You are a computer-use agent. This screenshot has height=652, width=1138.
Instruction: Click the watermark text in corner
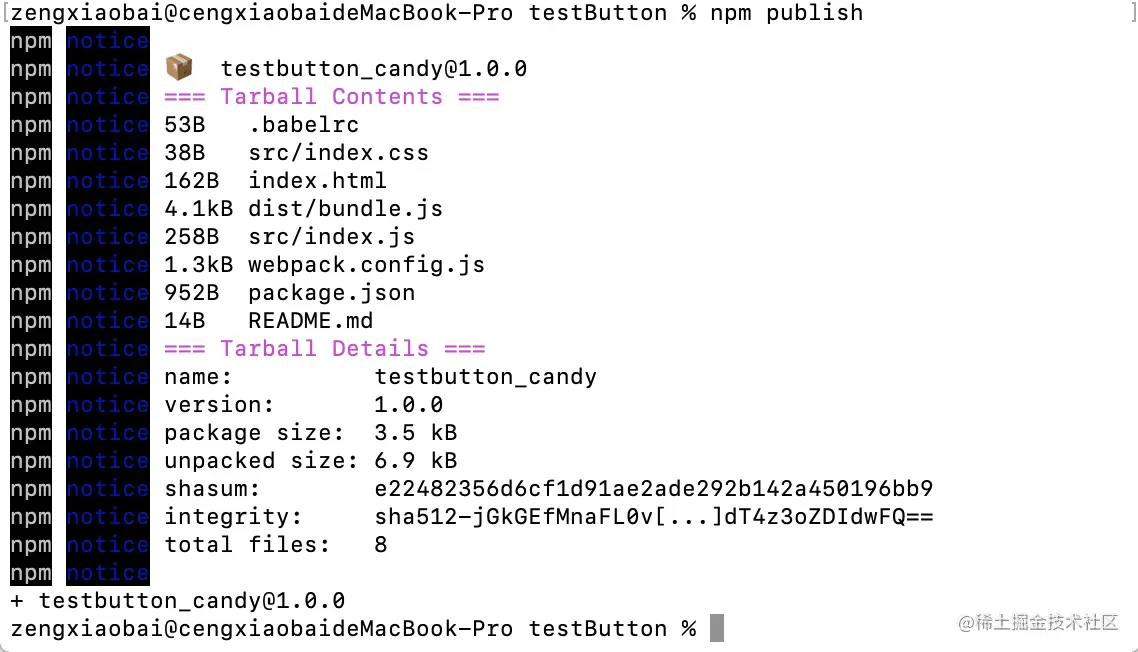point(1039,622)
